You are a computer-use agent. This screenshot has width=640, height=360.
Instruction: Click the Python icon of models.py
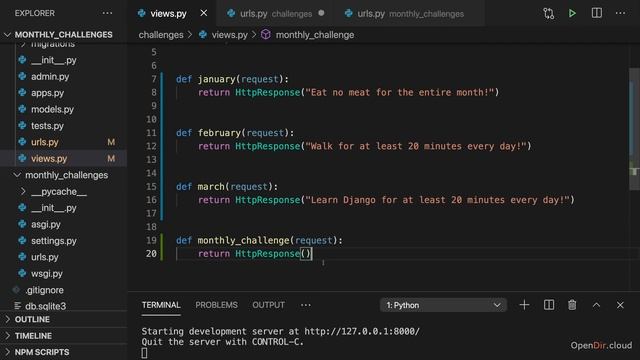[22, 109]
